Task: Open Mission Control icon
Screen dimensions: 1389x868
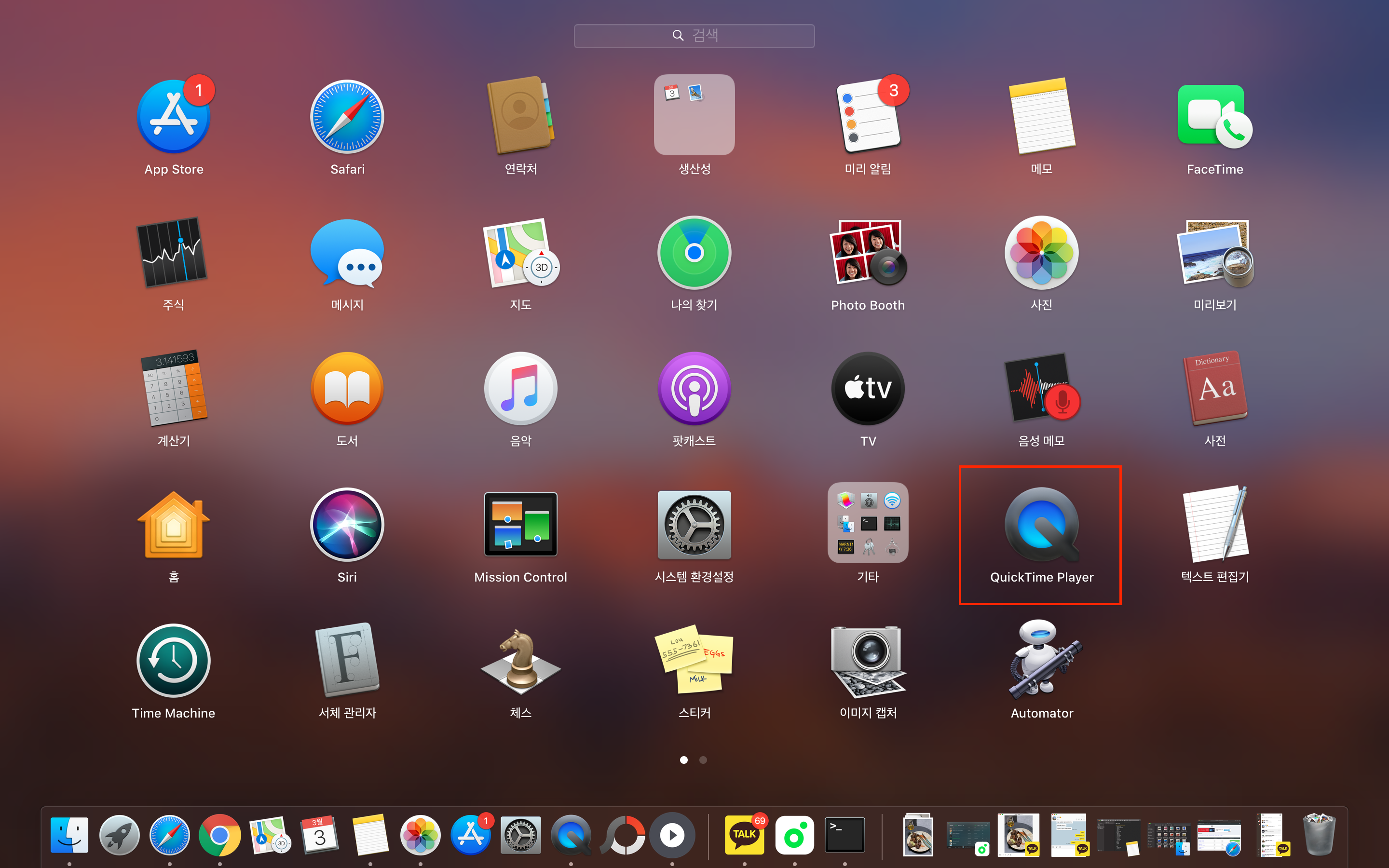Action: (520, 525)
